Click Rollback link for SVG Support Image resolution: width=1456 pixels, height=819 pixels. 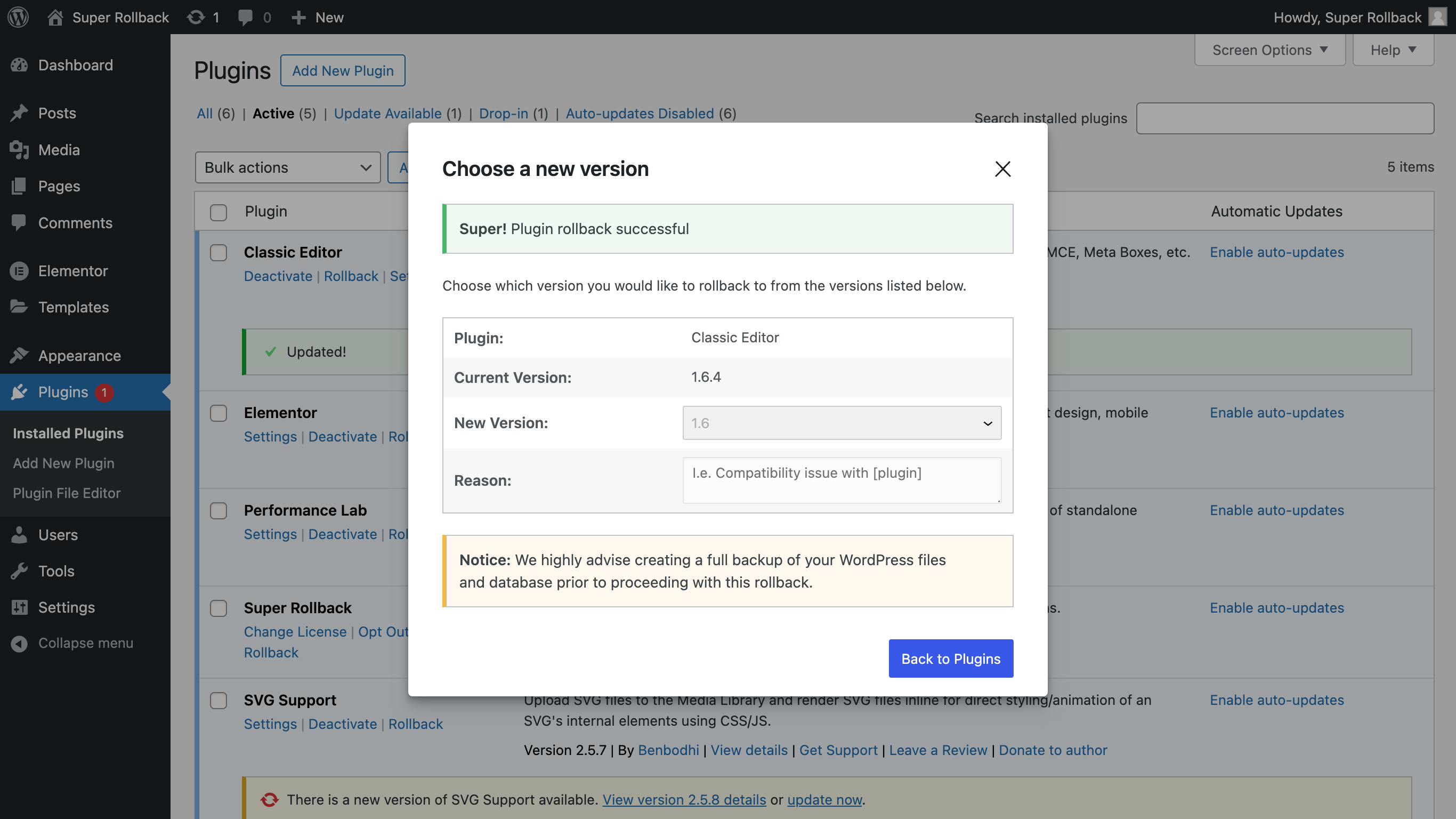pos(416,724)
